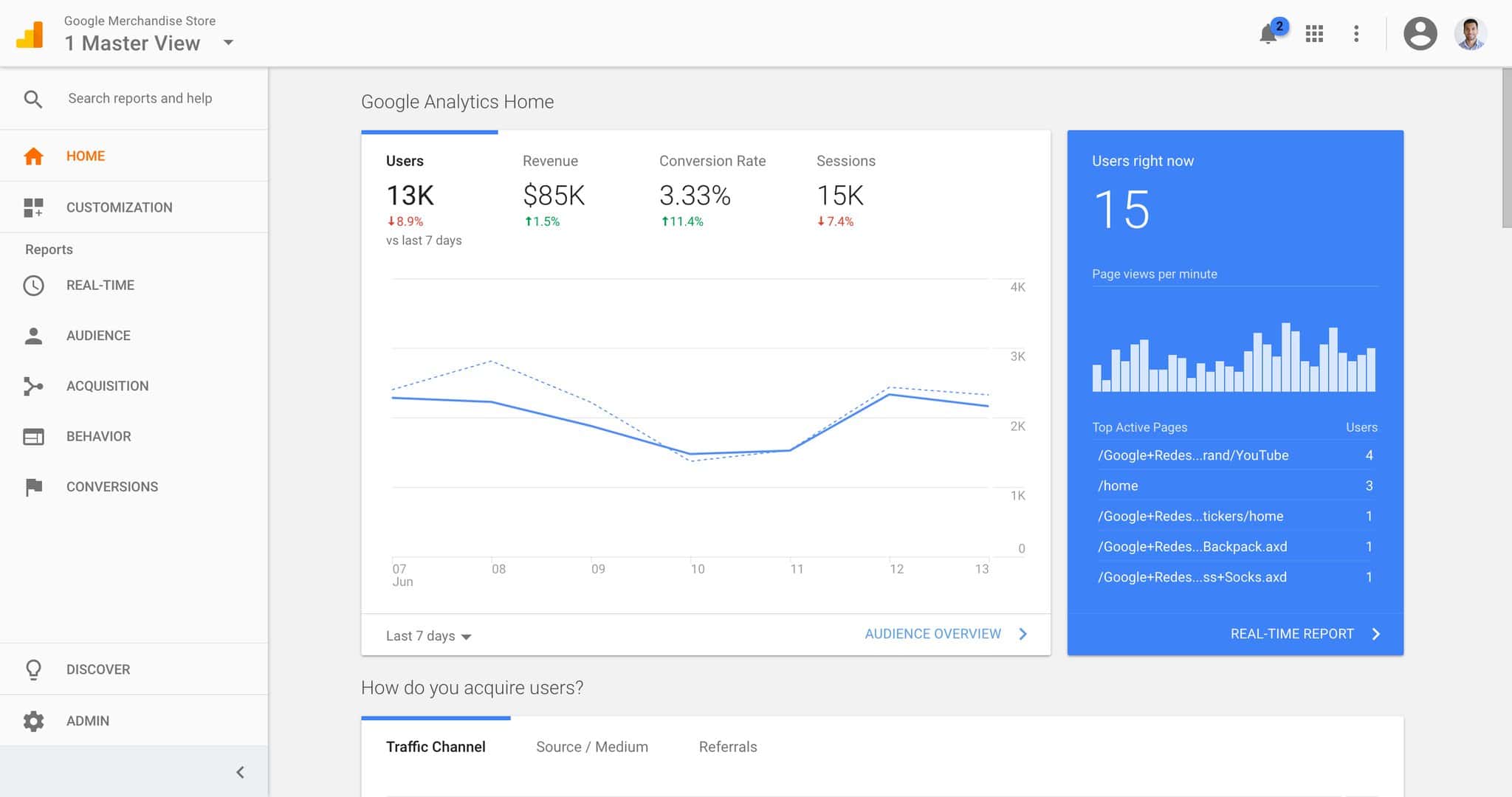This screenshot has width=1512, height=797.
Task: Click the Search reports and help field
Action: click(x=140, y=99)
